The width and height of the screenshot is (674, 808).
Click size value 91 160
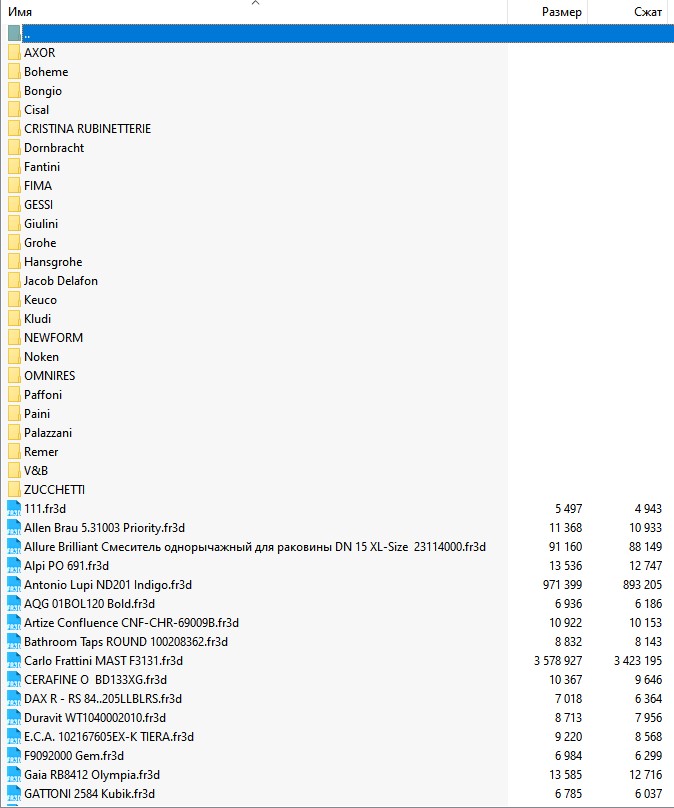coord(565,547)
